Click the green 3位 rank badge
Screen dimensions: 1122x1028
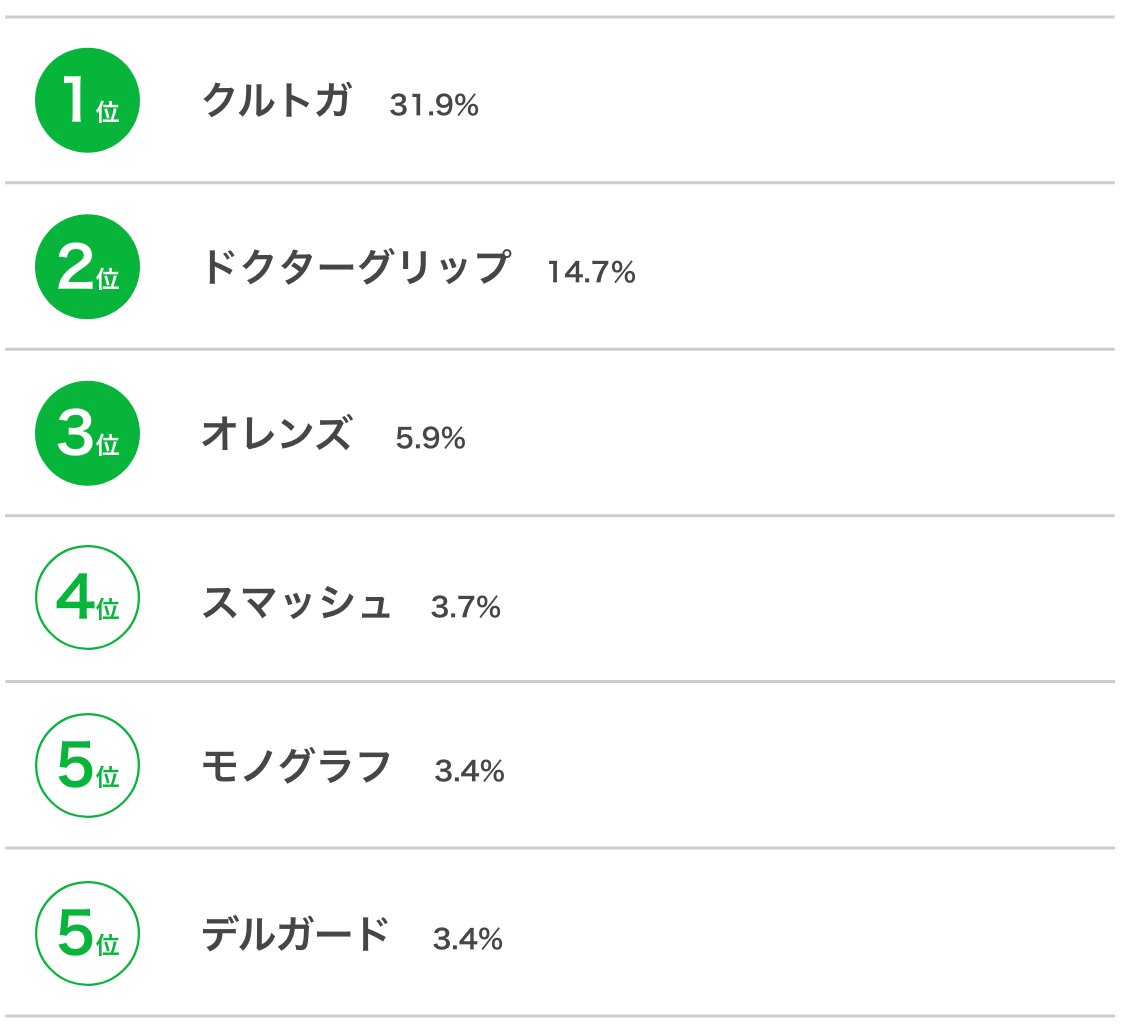[x=87, y=434]
